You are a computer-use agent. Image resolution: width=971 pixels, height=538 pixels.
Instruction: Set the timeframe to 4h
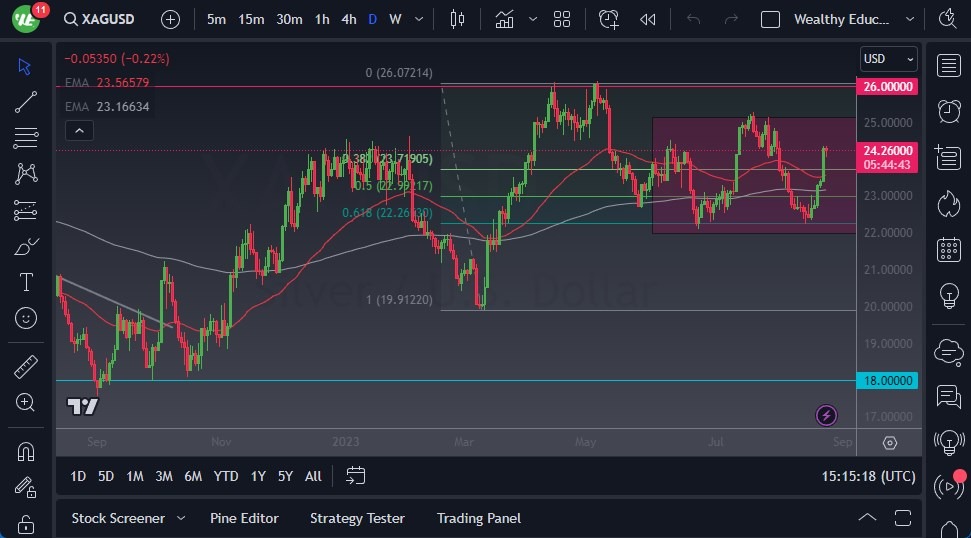[x=348, y=19]
